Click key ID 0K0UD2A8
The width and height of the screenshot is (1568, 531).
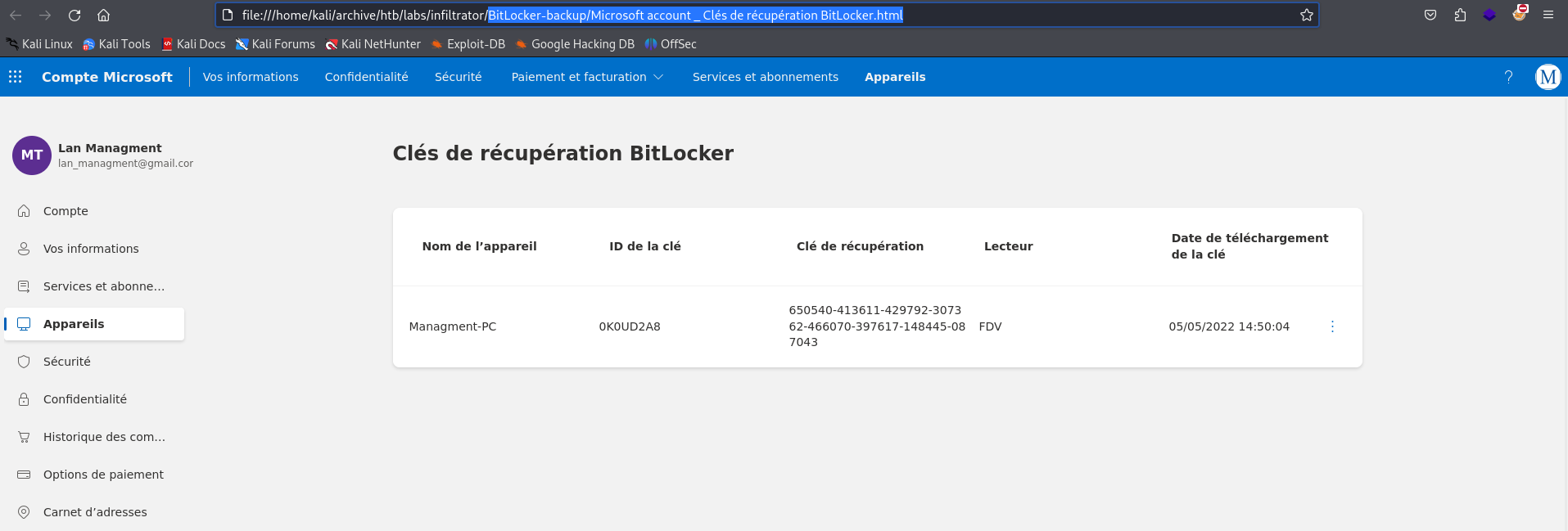tap(630, 326)
